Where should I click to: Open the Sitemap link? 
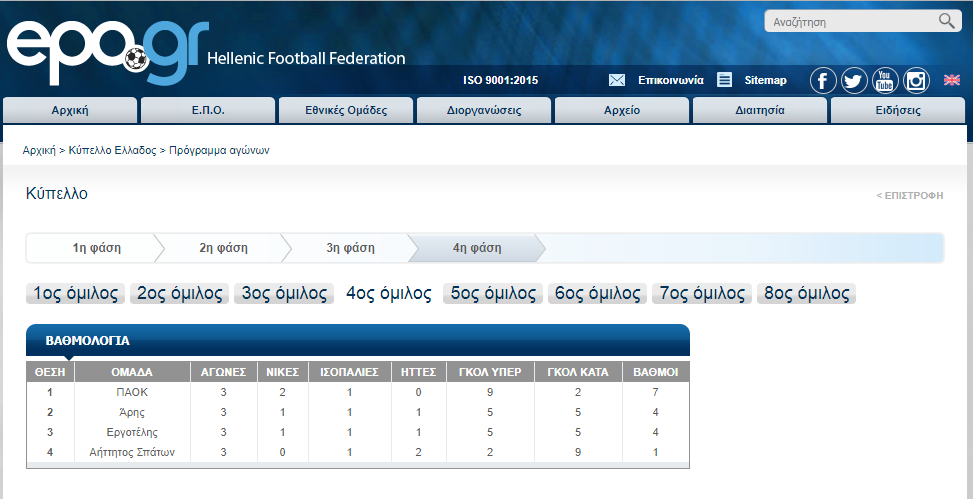pos(766,80)
